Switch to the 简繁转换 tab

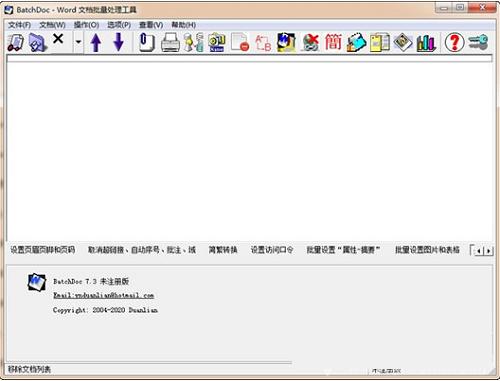223,250
